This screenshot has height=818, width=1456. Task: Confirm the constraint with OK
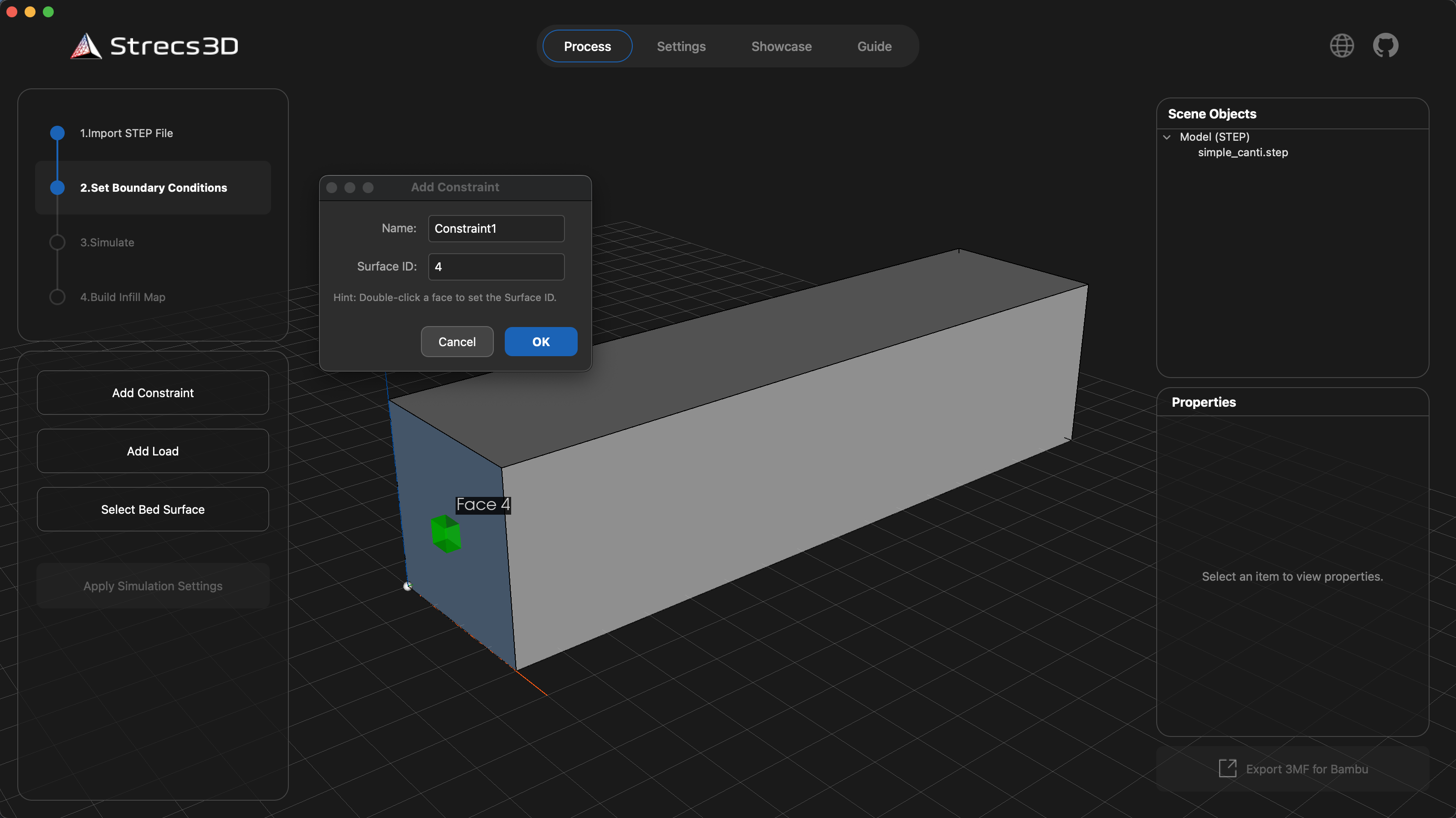coord(540,341)
